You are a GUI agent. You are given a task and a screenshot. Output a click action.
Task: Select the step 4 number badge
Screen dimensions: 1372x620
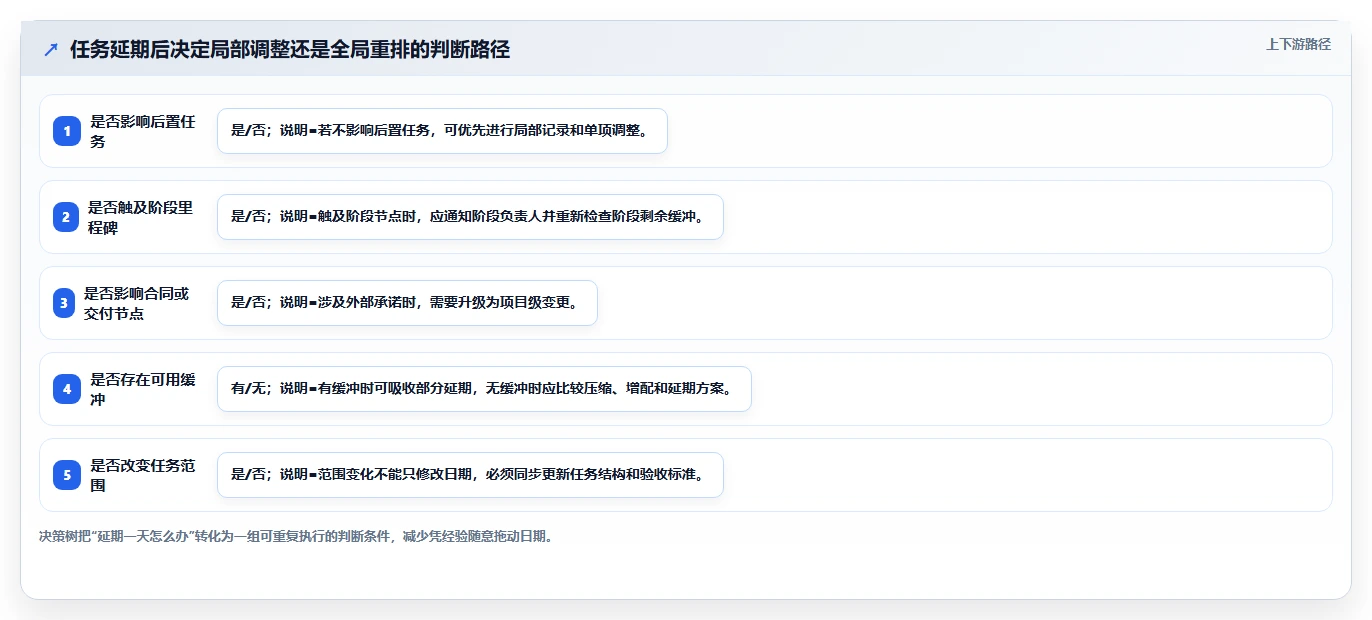coord(67,389)
